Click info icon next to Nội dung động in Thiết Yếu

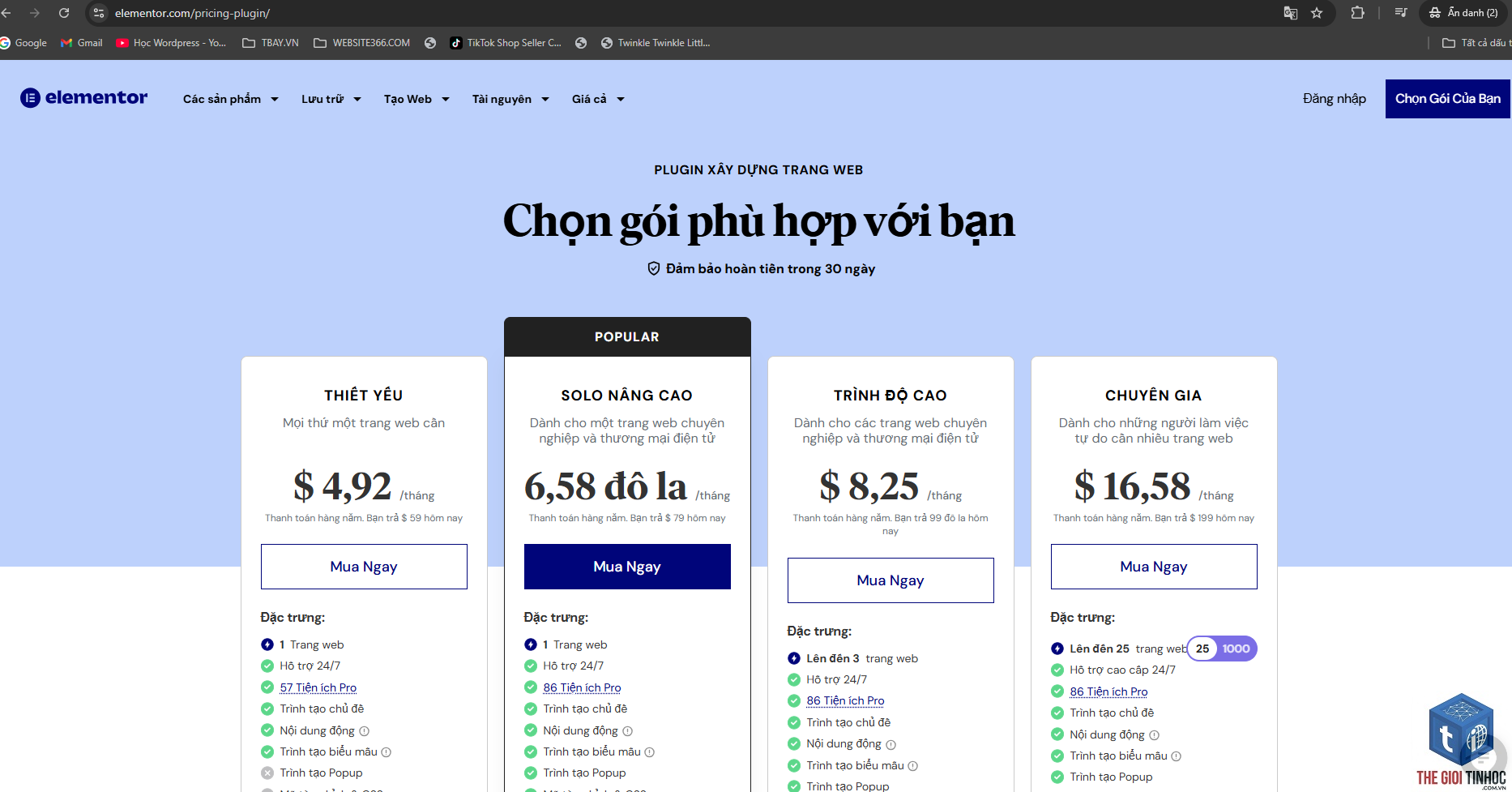pyautogui.click(x=365, y=731)
